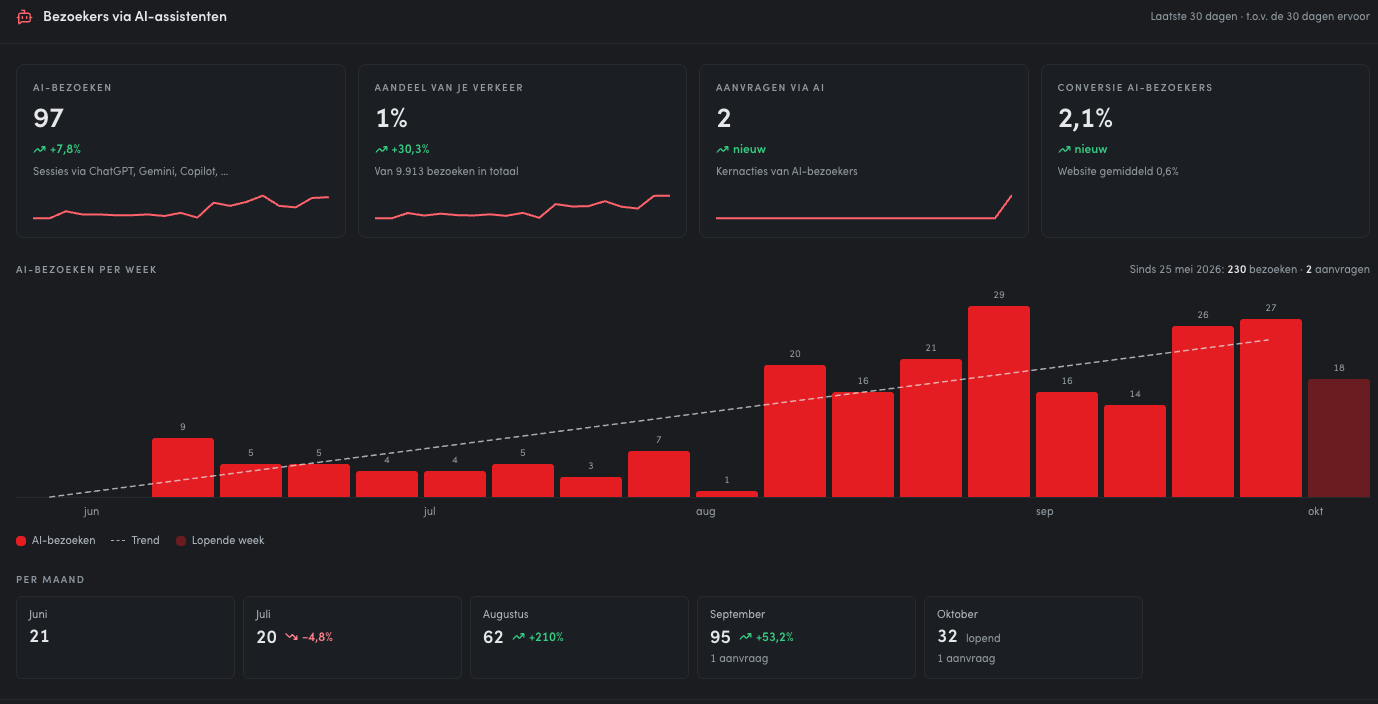Click the AI-assistant robot icon in the header
The height and width of the screenshot is (704, 1378).
tap(25, 17)
